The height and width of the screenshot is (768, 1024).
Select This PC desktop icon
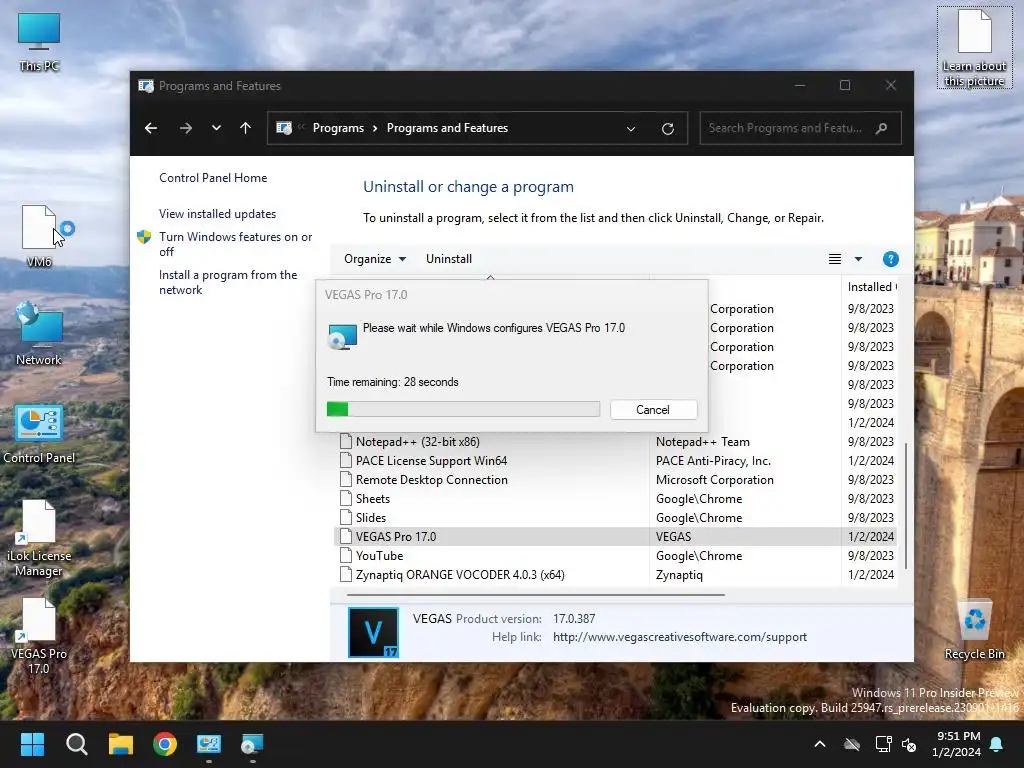point(39,43)
